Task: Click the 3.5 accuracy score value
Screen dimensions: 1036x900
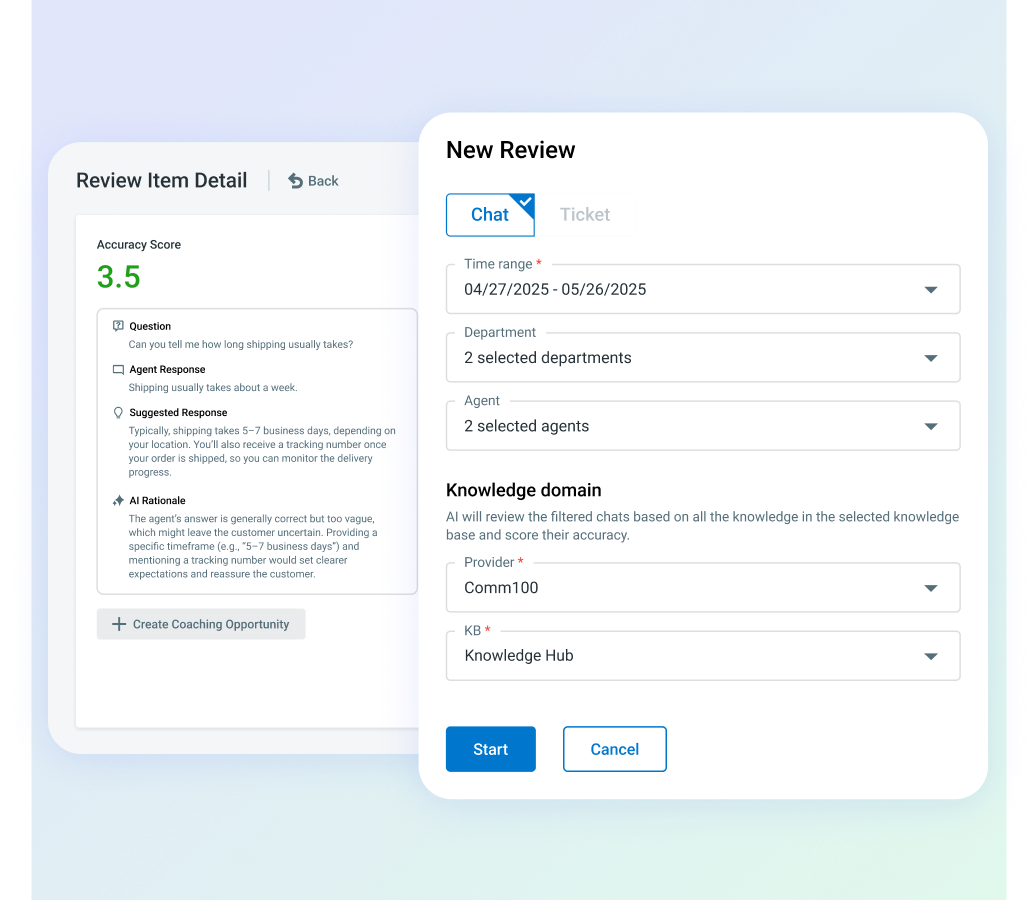Action: coord(119,277)
